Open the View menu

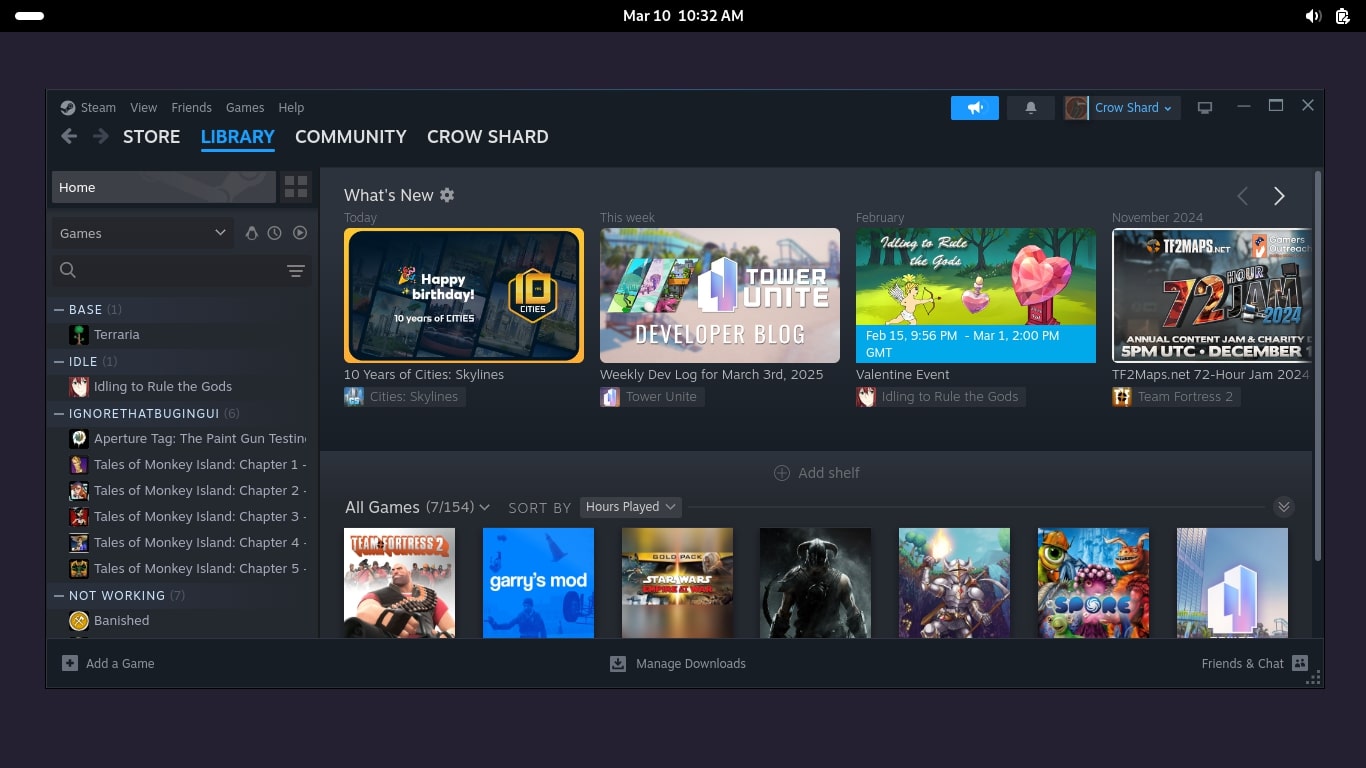point(143,108)
